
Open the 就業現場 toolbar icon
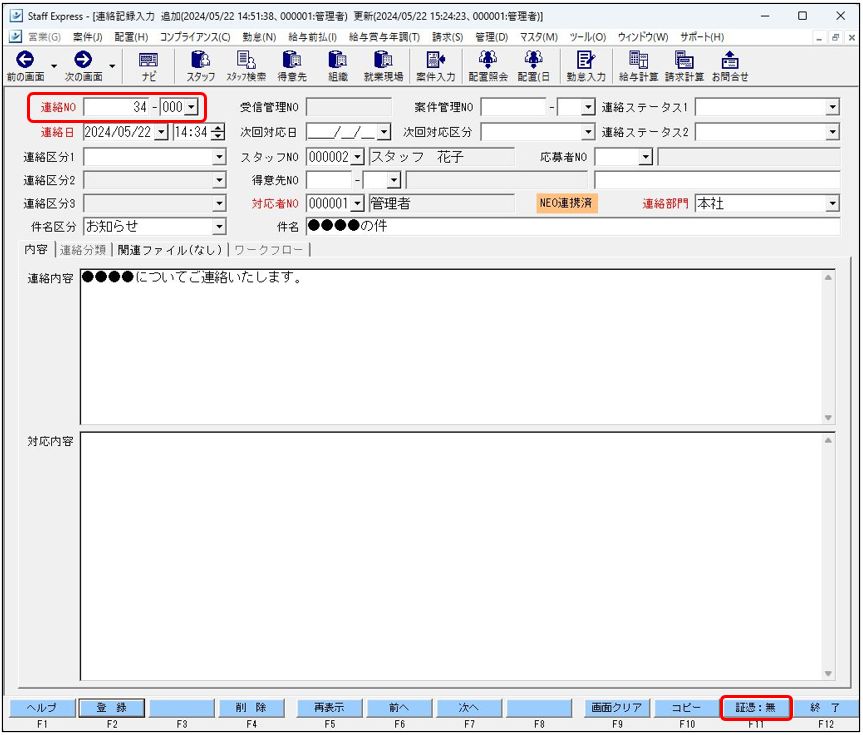click(383, 59)
